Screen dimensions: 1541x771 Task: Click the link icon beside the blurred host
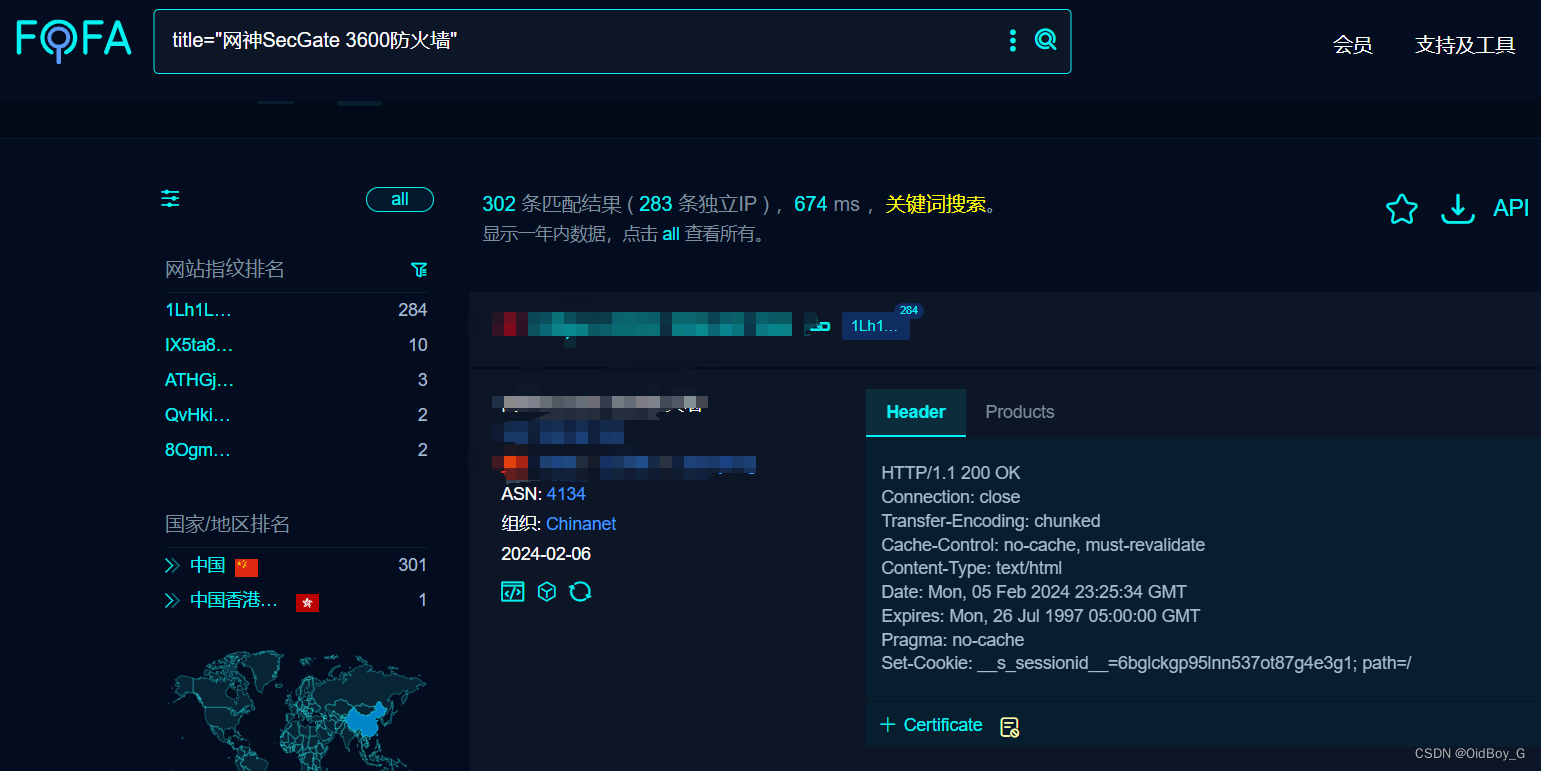point(820,325)
